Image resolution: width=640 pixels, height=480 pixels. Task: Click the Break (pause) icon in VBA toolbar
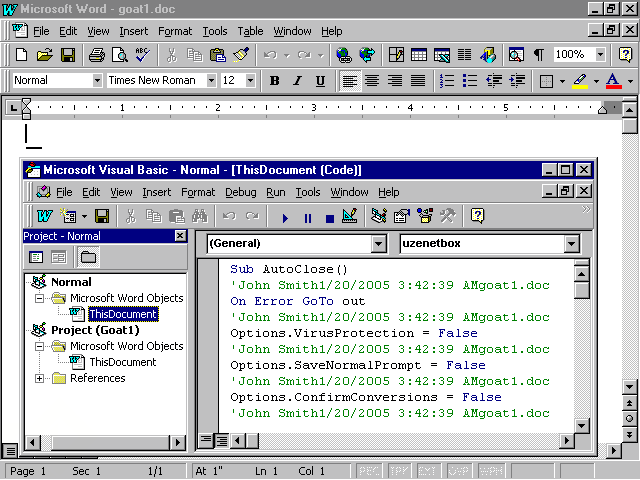pyautogui.click(x=307, y=216)
